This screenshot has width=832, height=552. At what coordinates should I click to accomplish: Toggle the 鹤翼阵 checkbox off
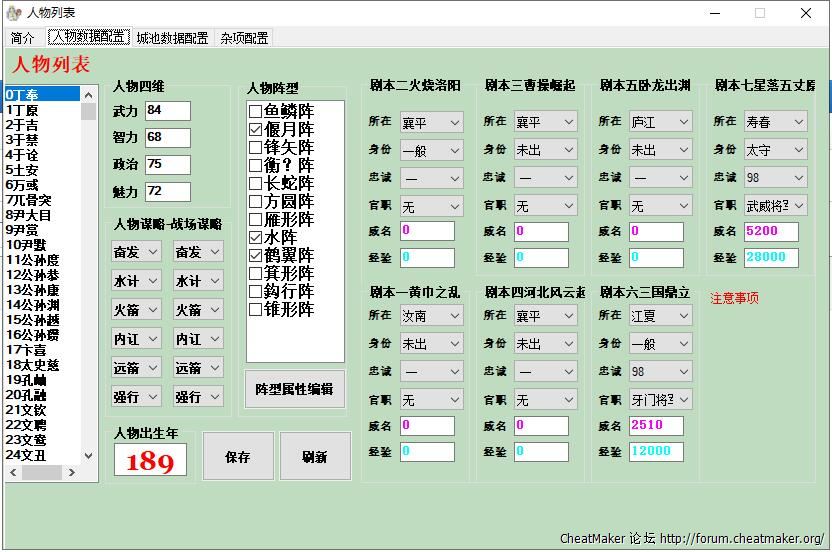[x=256, y=255]
